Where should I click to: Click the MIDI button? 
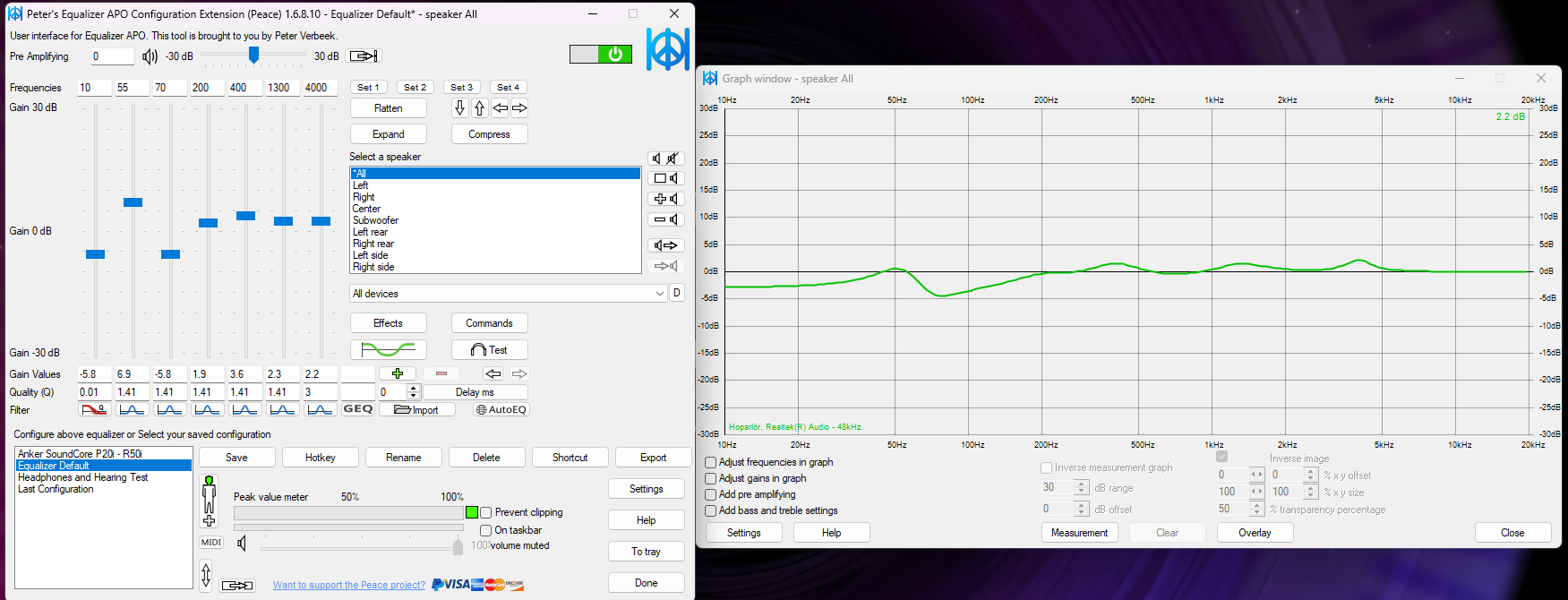point(211,542)
